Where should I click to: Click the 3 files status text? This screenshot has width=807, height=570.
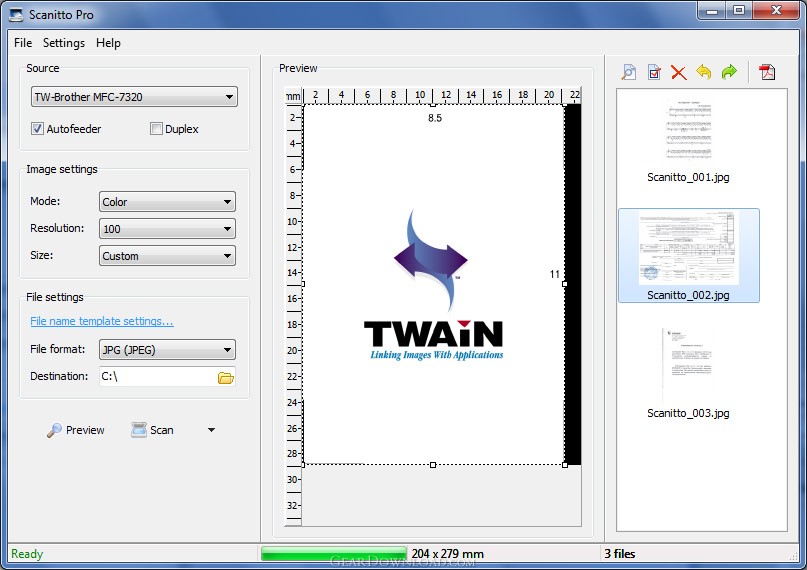click(x=620, y=554)
